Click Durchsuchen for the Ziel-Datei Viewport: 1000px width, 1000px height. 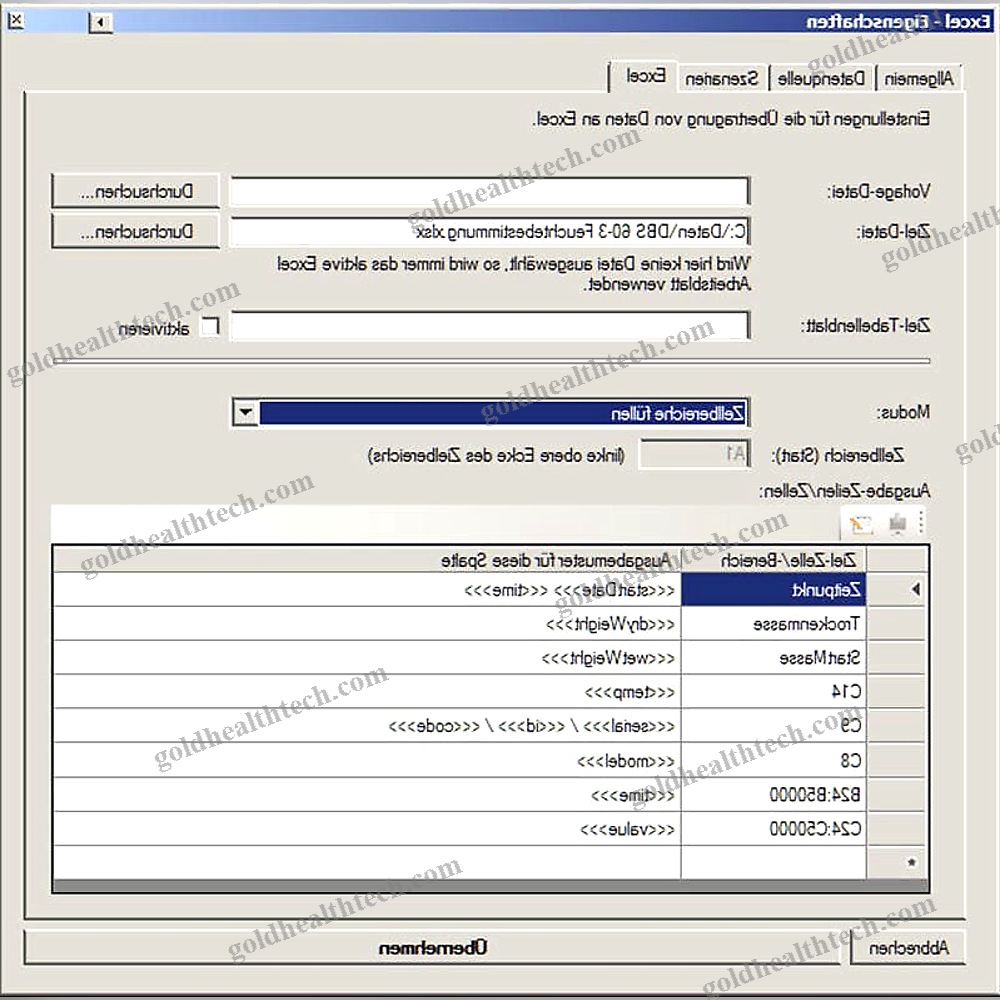[136, 232]
